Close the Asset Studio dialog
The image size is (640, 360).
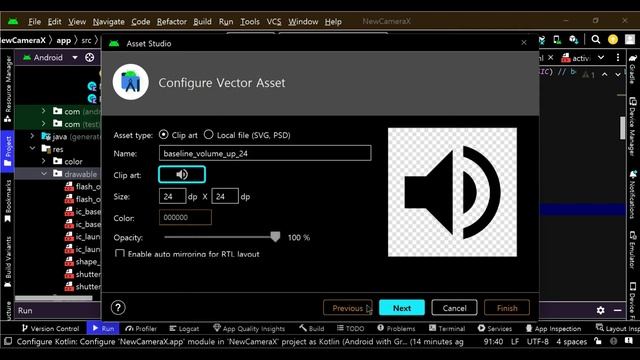(x=524, y=43)
